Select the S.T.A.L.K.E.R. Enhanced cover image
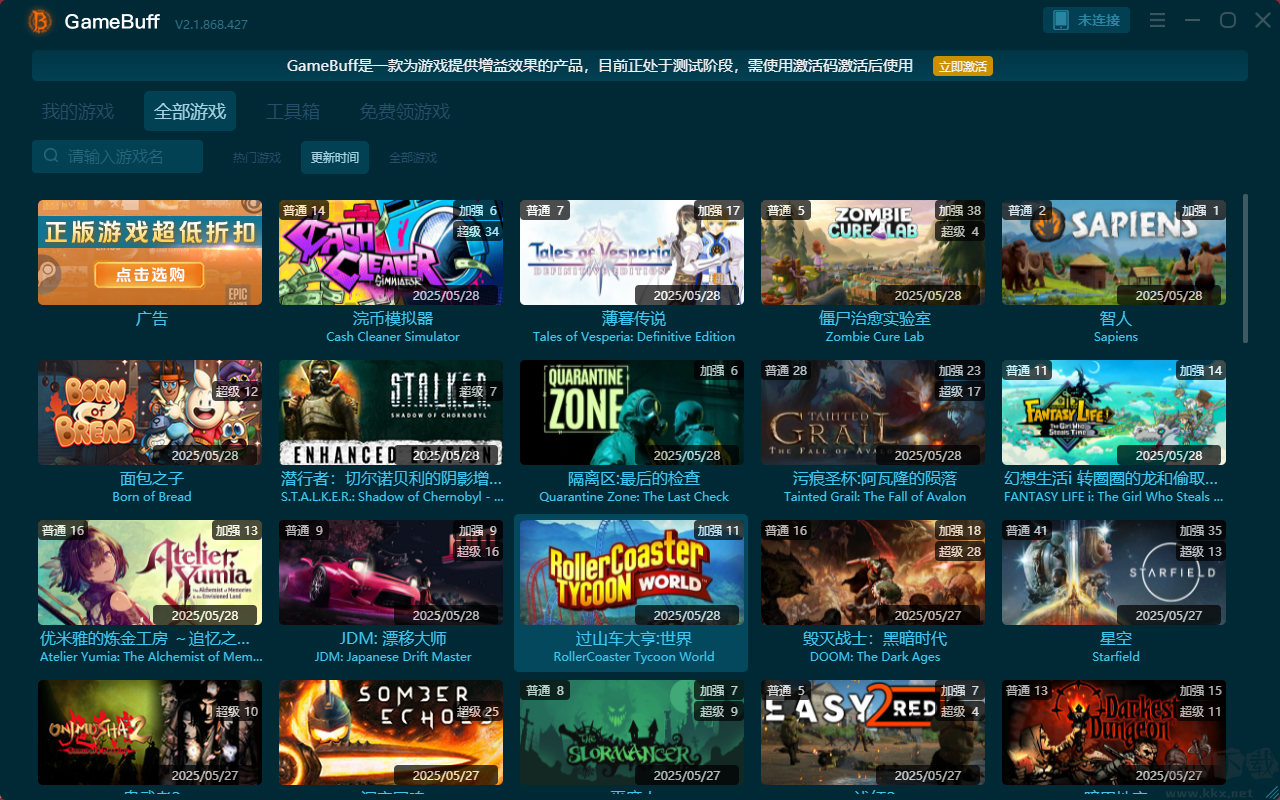This screenshot has height=800, width=1280. tap(391, 412)
